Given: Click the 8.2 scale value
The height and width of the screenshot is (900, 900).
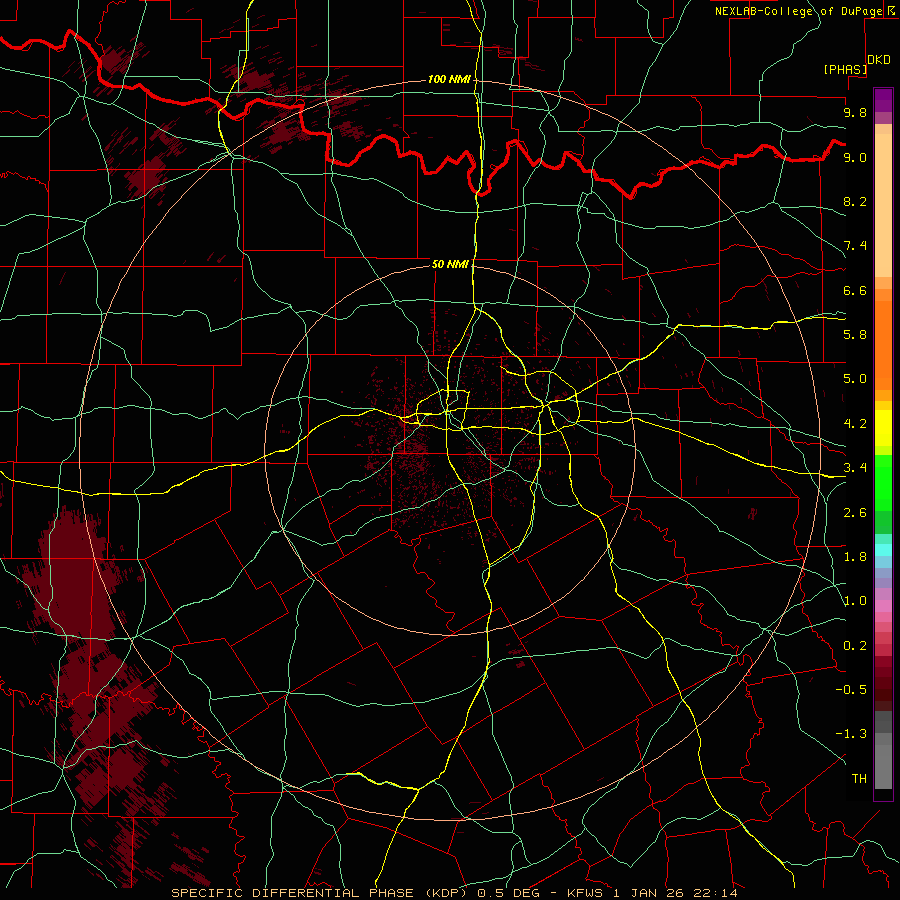Looking at the screenshot, I should 855,201.
